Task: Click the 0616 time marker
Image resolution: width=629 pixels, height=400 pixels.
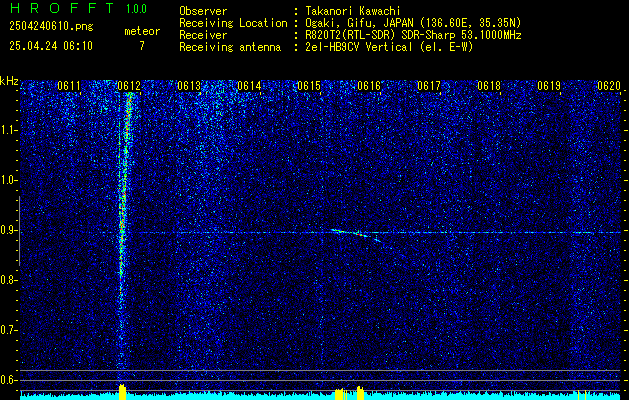Action: (x=369, y=85)
